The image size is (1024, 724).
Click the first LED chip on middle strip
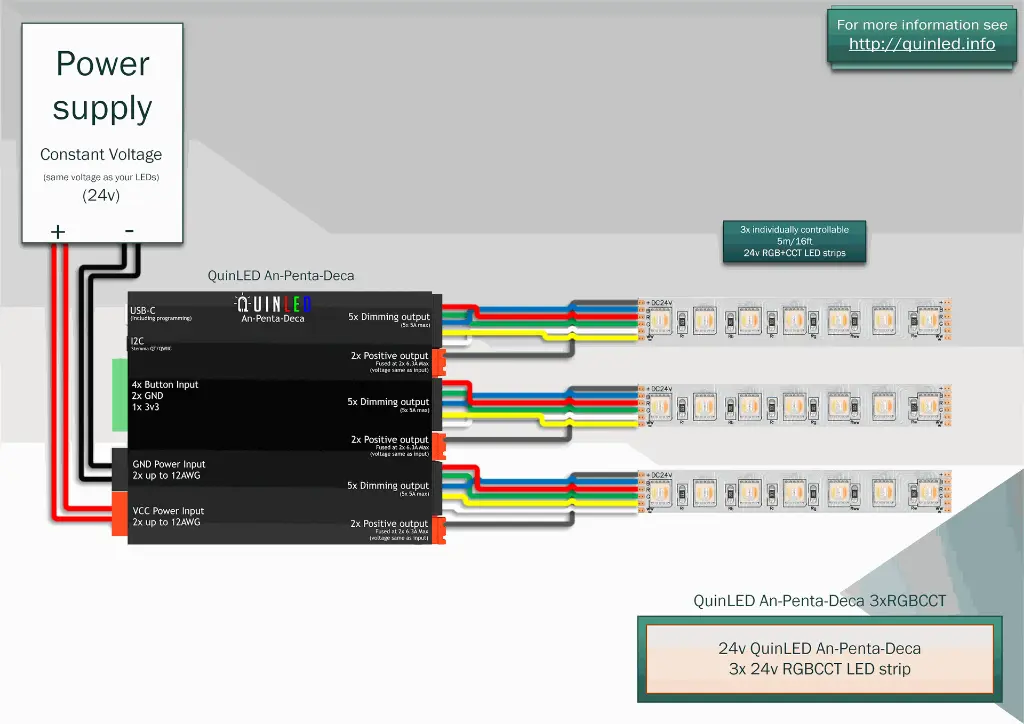tap(660, 407)
